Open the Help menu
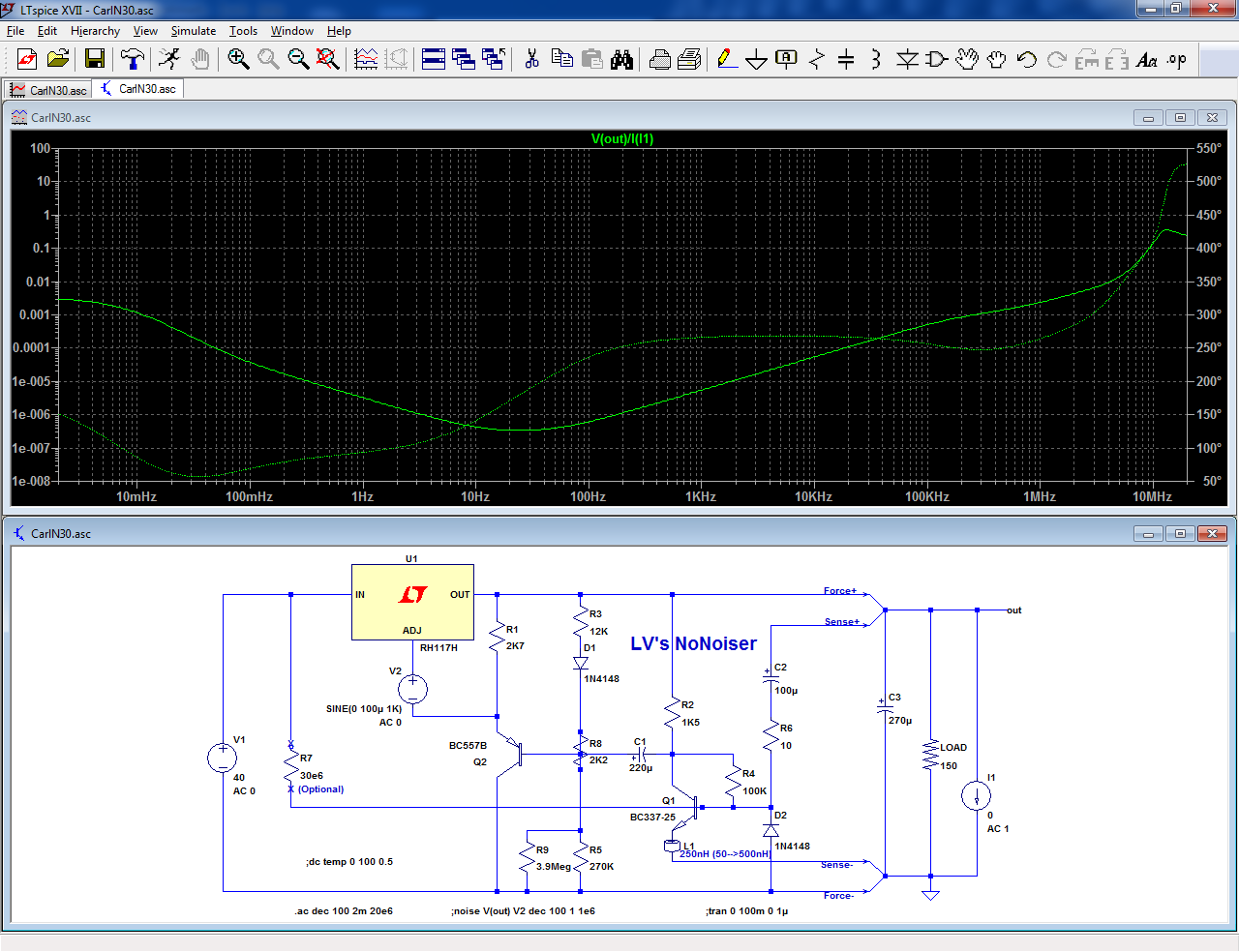1239x952 pixels. click(339, 31)
